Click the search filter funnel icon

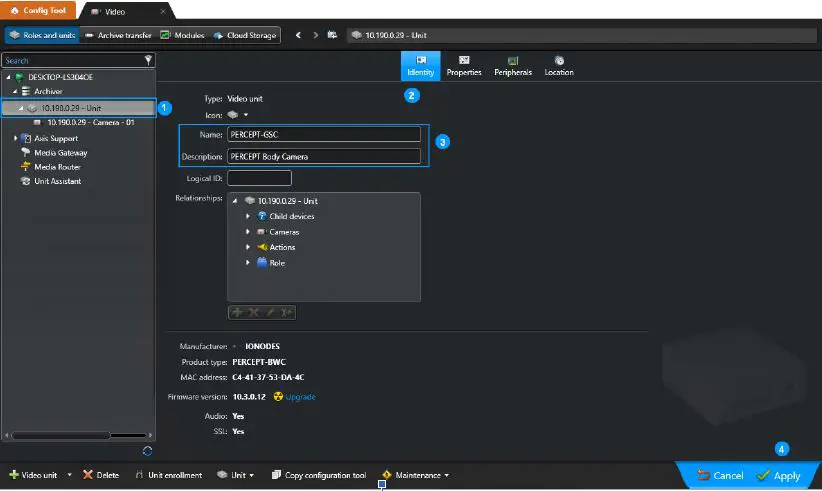point(148,60)
